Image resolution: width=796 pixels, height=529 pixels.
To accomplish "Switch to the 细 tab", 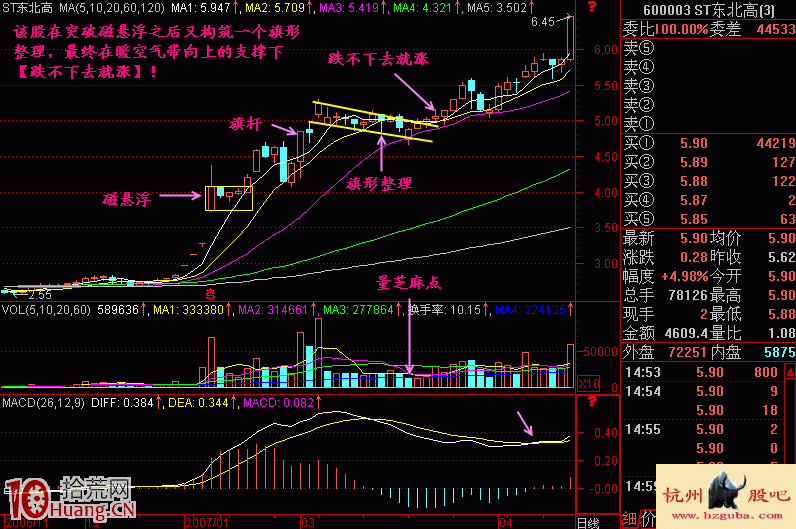I will (629, 519).
